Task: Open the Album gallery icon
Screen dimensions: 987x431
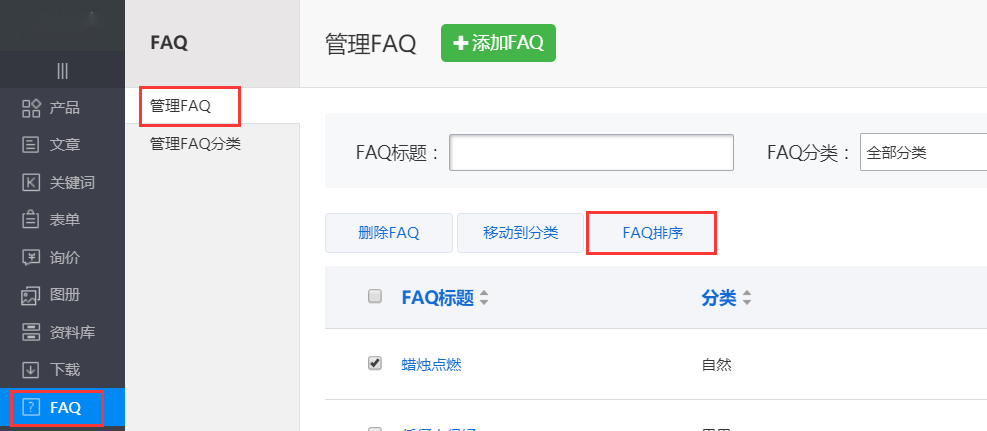Action: [30, 295]
